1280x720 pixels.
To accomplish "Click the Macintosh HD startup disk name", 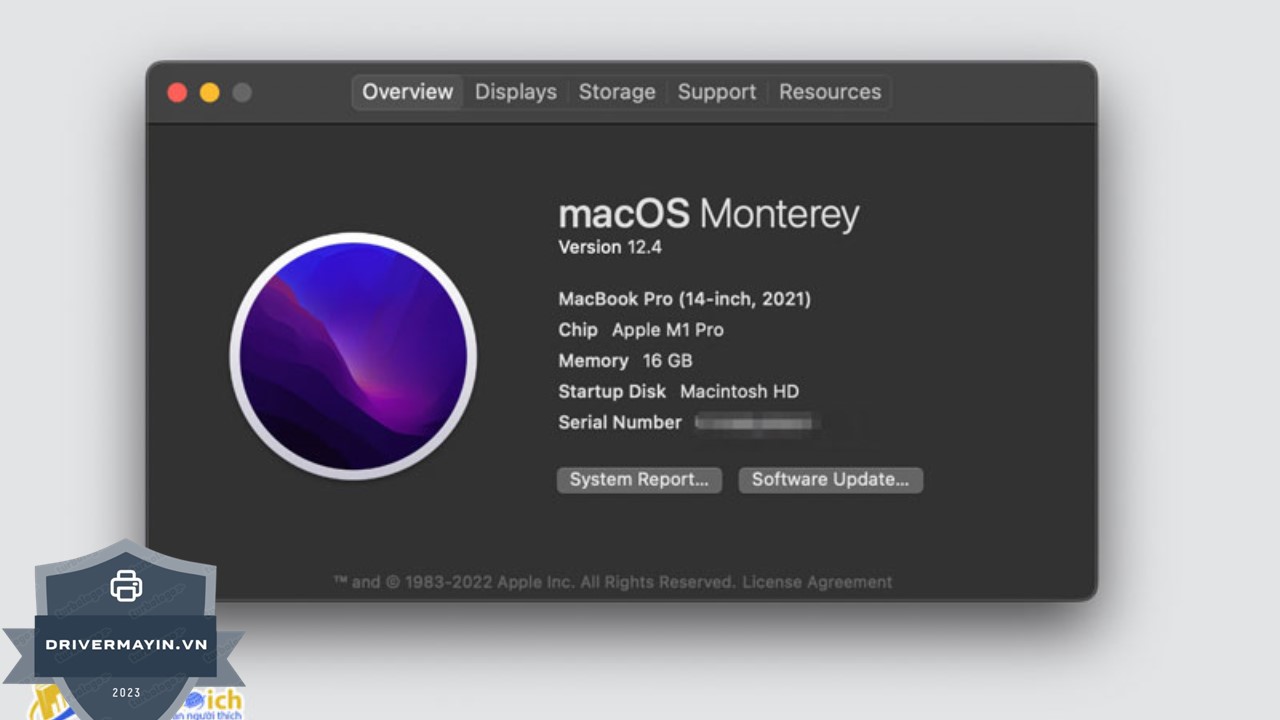I will tap(739, 392).
